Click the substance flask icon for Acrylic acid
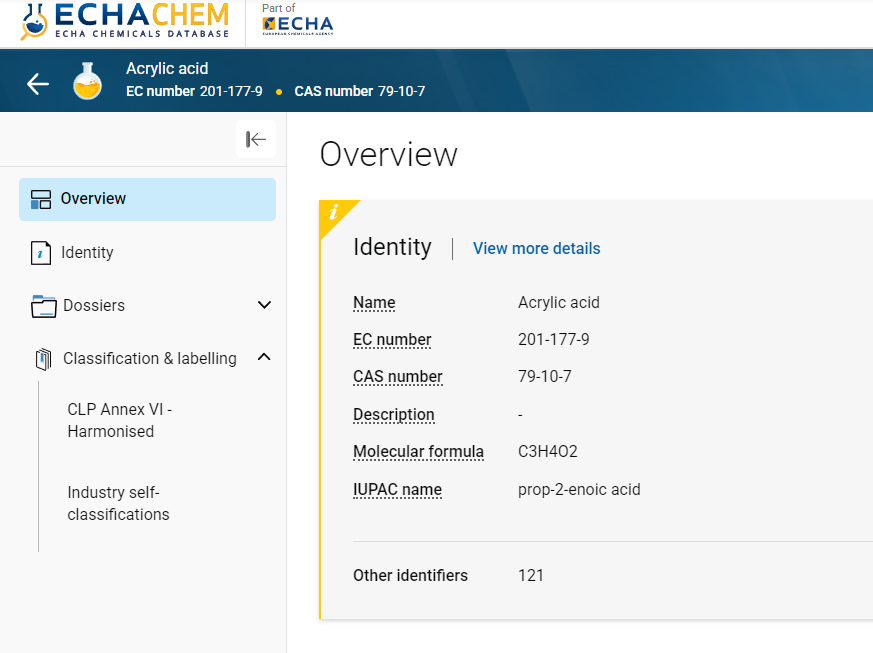Viewport: 873px width, 653px height. tap(87, 83)
